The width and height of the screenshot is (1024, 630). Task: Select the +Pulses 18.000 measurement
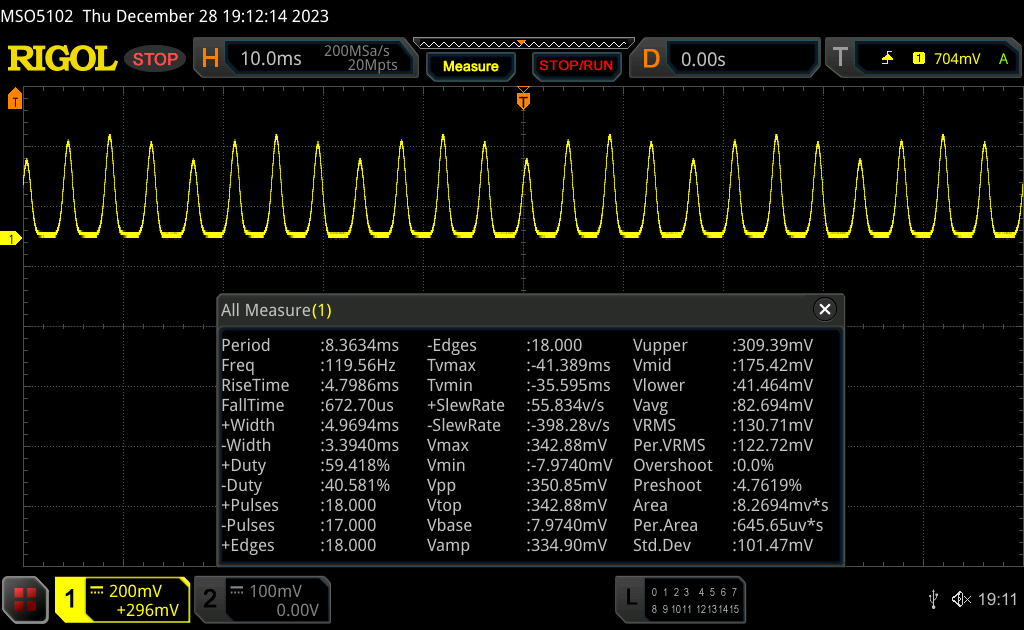pyautogui.click(x=298, y=505)
